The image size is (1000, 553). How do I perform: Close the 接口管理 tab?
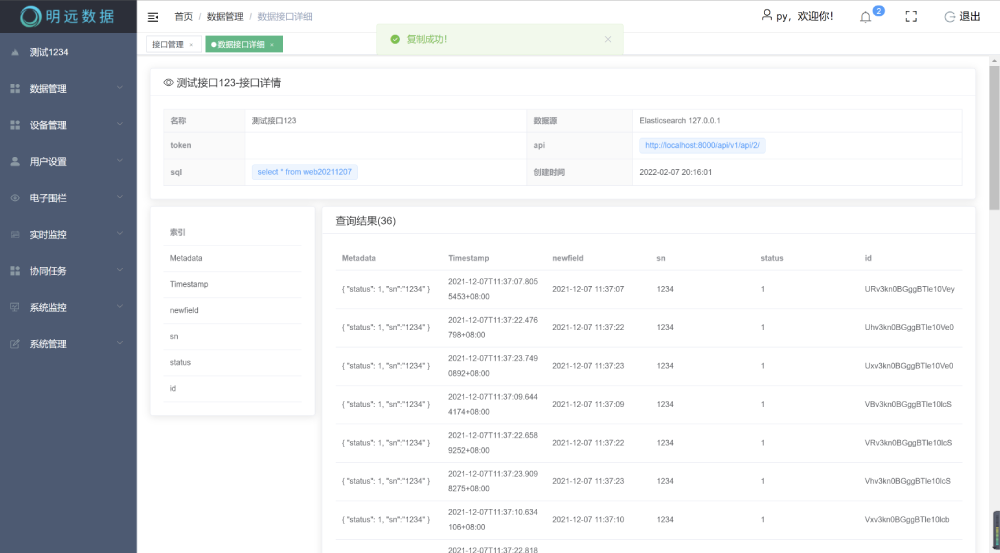pos(191,45)
